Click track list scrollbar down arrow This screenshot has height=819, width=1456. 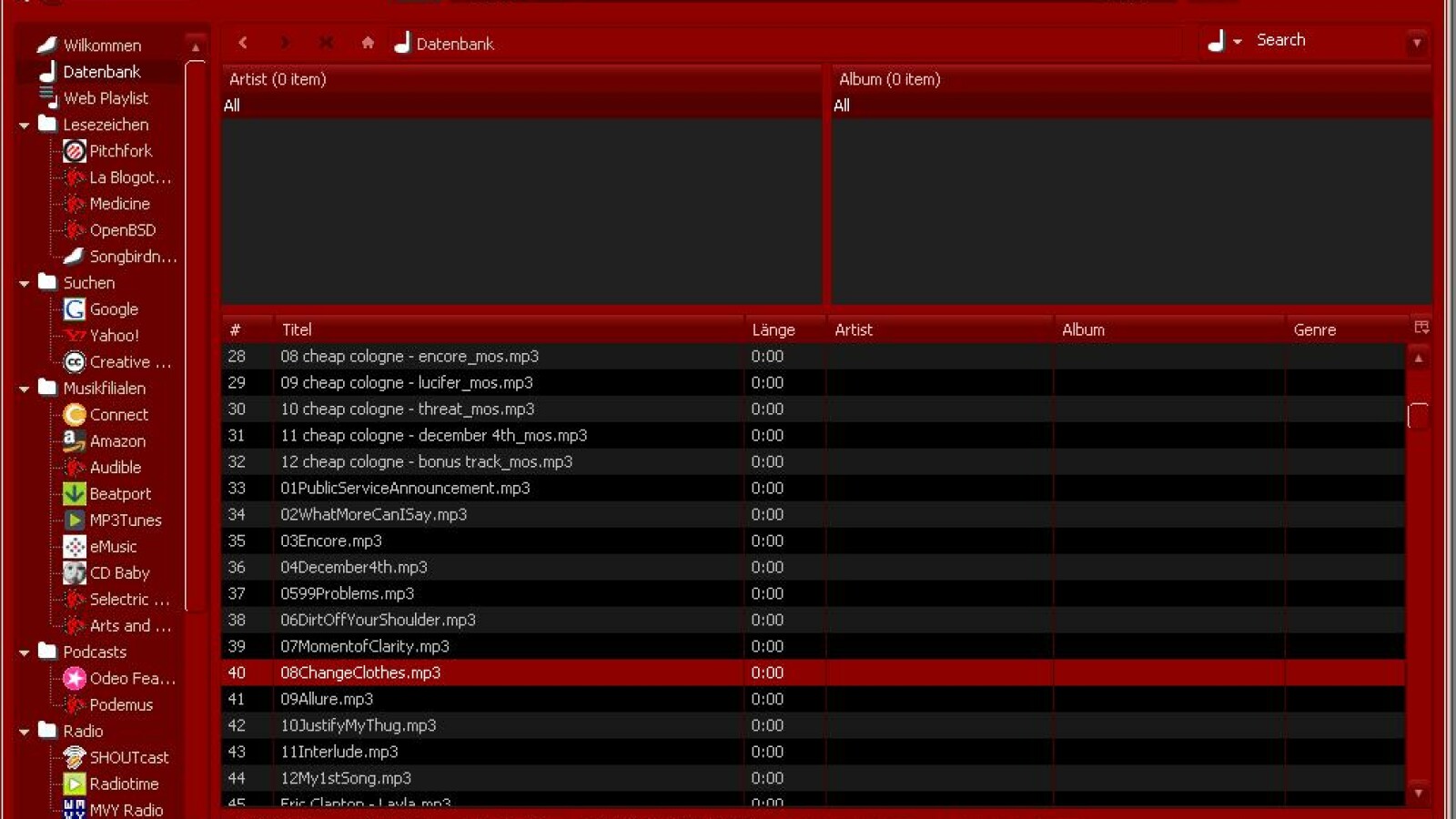click(1418, 794)
